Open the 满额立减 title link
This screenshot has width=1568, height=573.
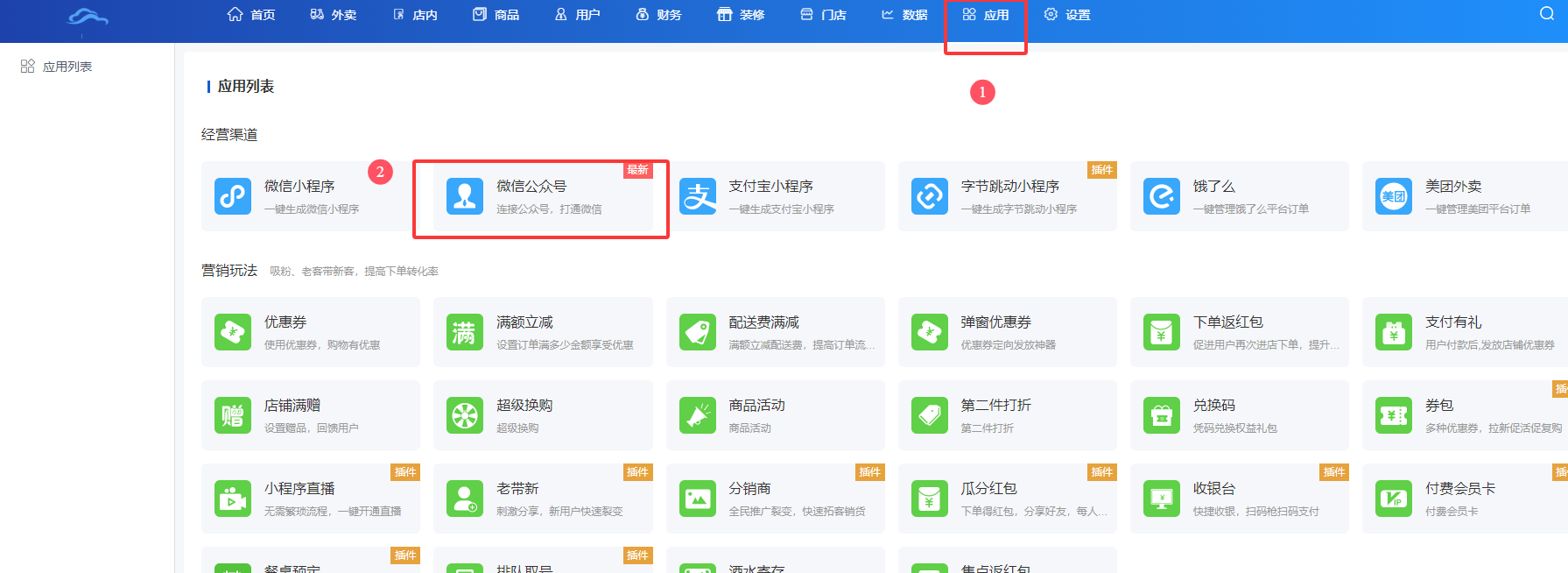tap(524, 322)
